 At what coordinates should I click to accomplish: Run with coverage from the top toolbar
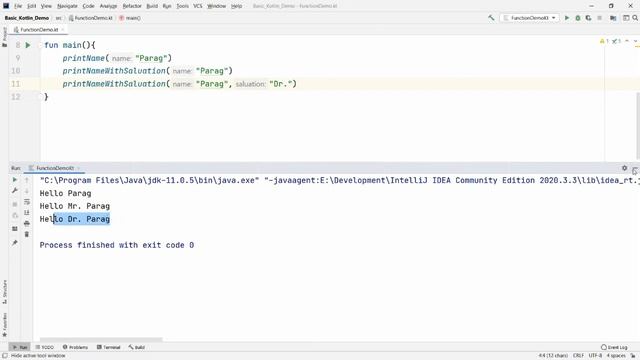coord(588,18)
